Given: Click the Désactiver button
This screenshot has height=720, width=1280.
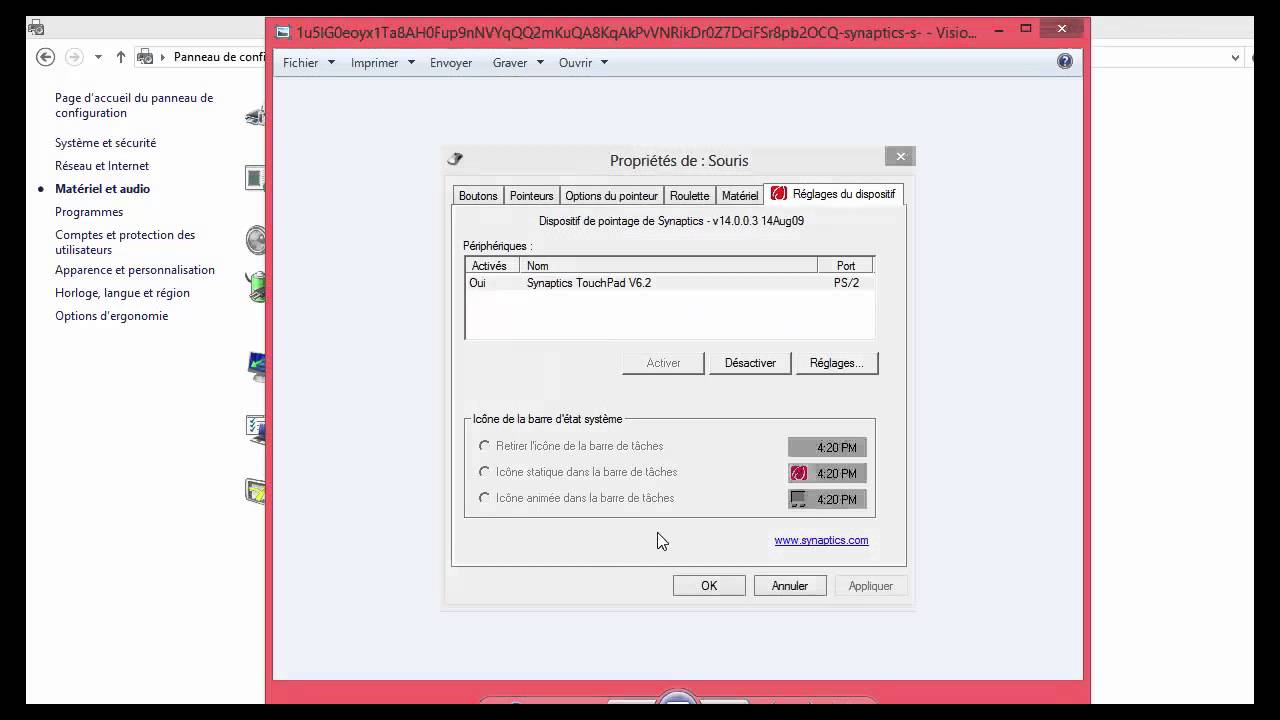Looking at the screenshot, I should tap(750, 363).
